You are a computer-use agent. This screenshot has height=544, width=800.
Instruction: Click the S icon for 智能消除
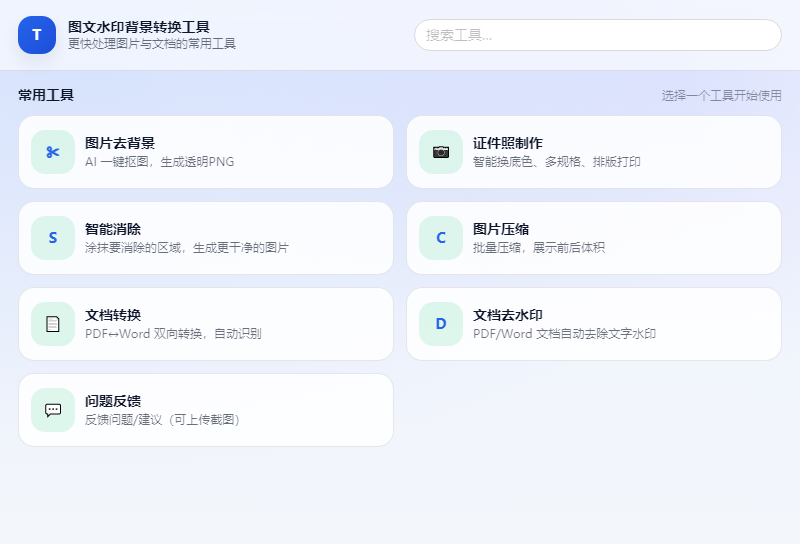(53, 238)
